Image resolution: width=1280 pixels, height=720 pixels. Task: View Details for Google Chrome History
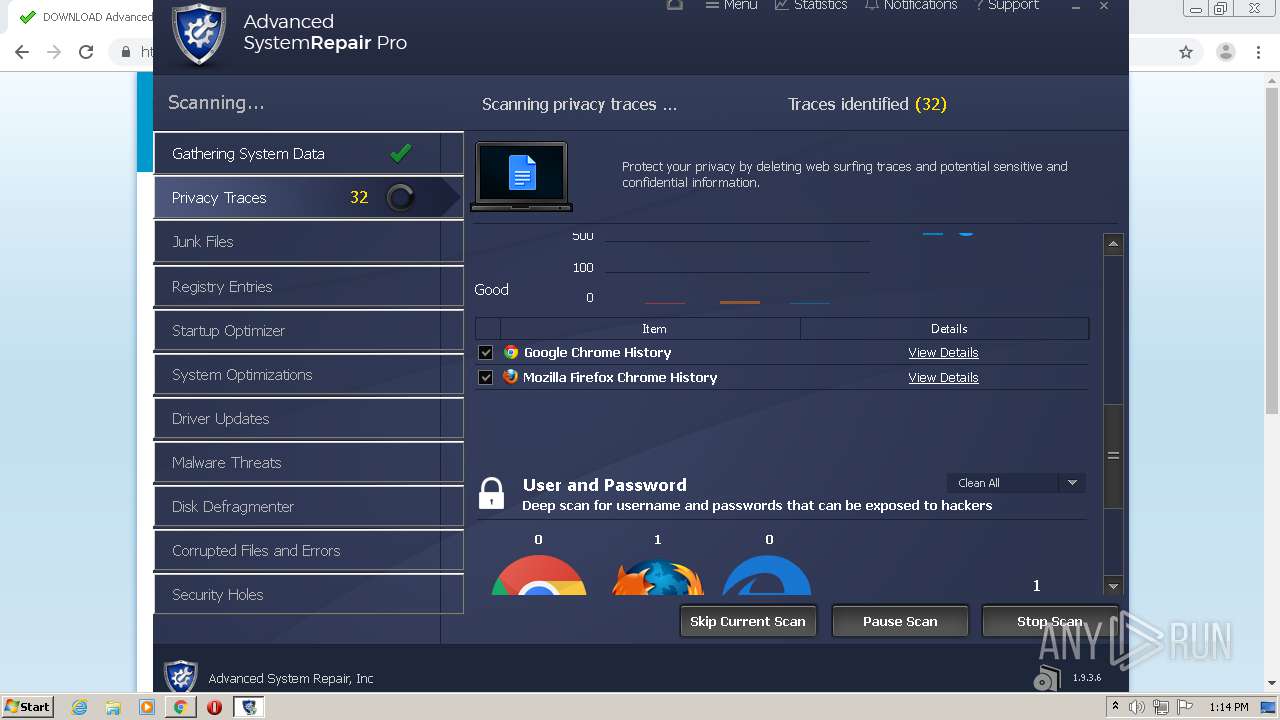point(943,353)
